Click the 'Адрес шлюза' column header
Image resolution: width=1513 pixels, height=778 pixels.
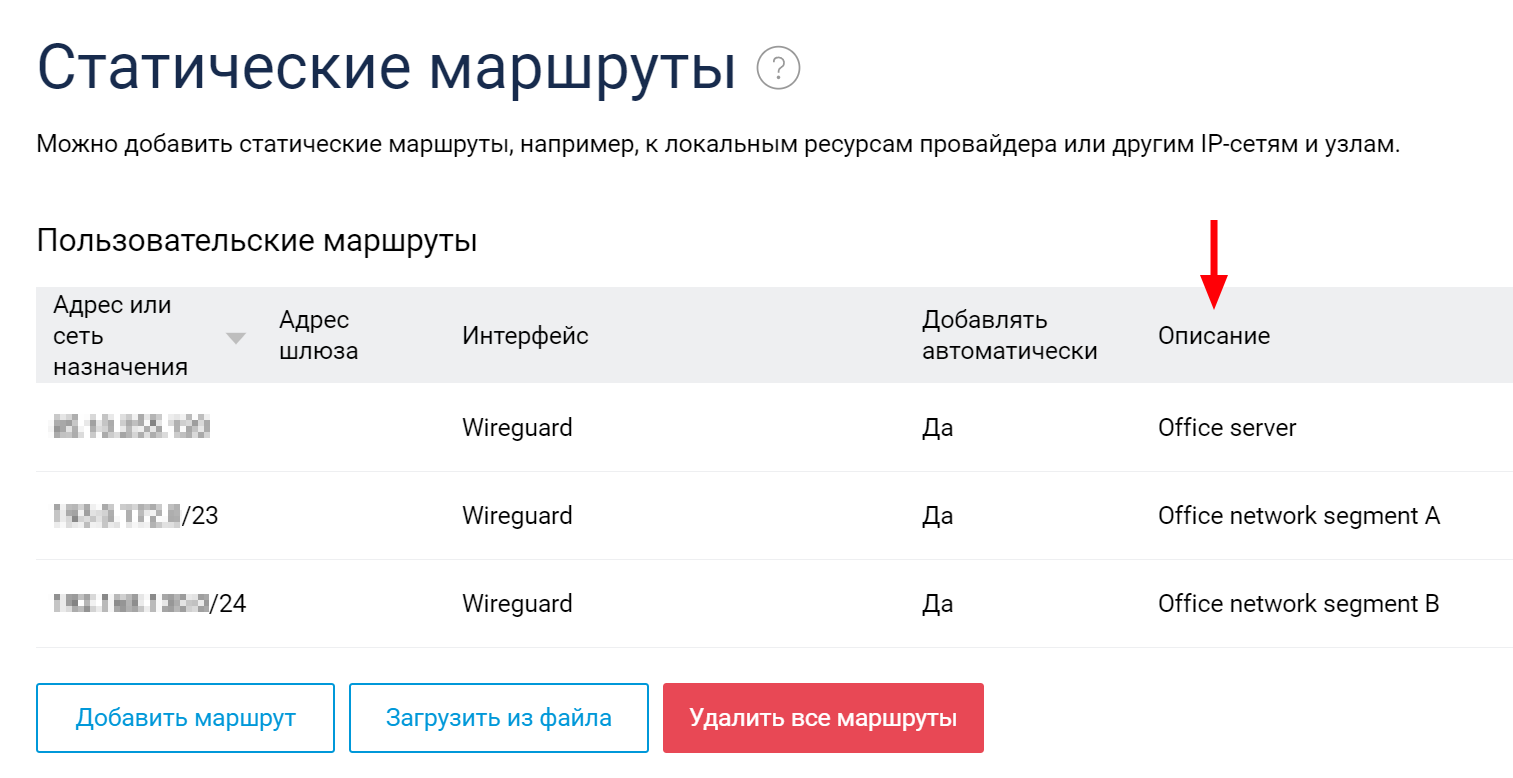(x=318, y=336)
